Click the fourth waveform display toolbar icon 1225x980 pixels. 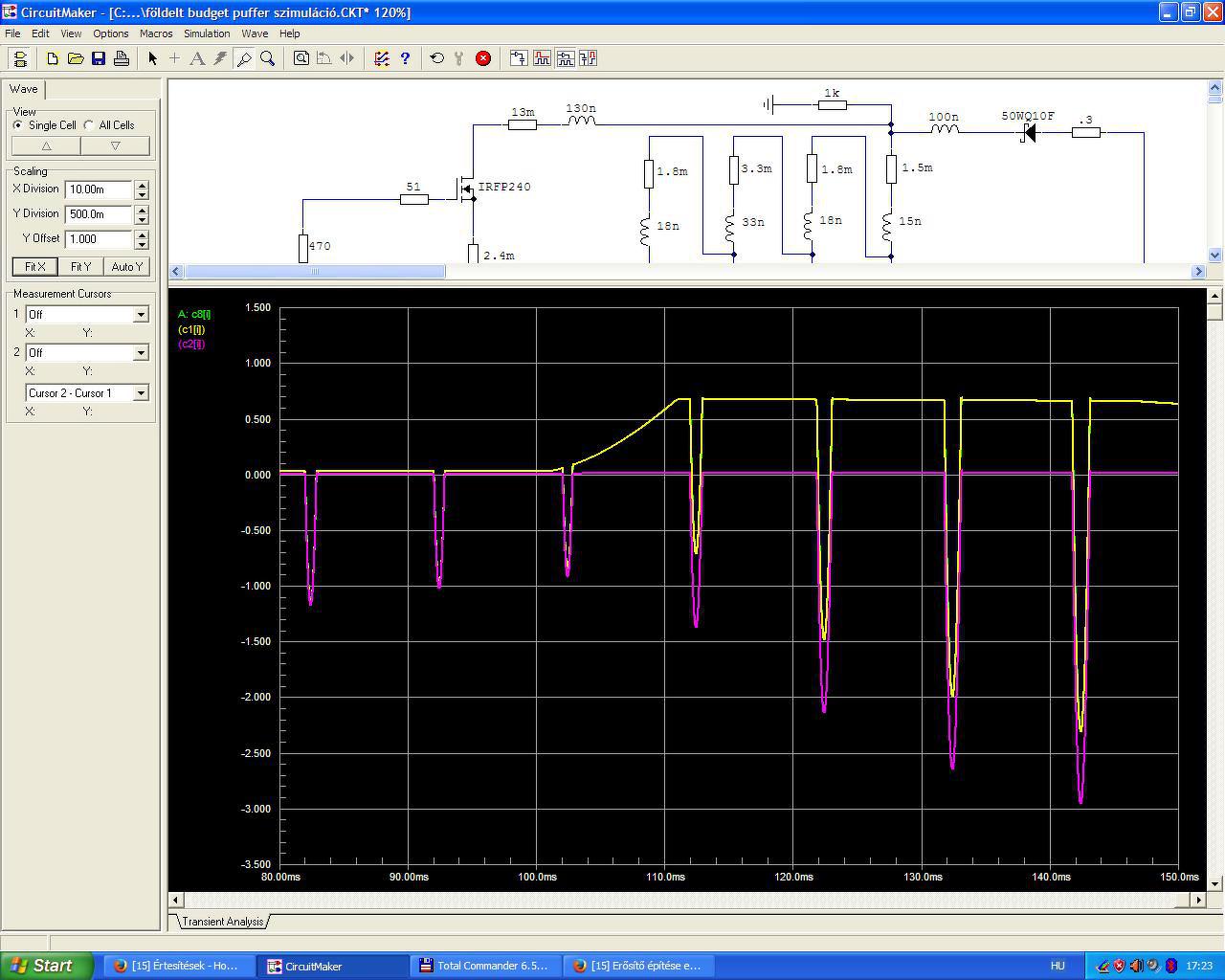[588, 58]
